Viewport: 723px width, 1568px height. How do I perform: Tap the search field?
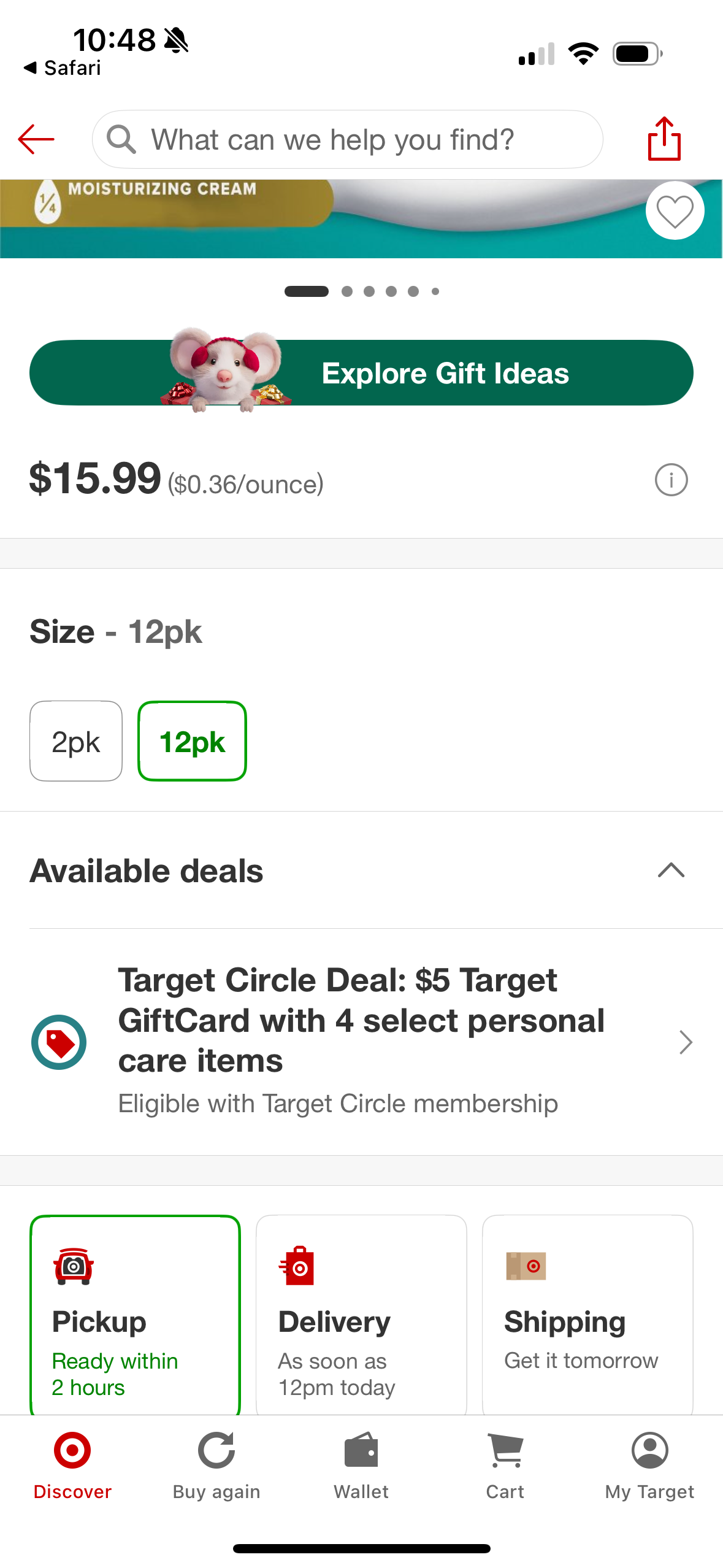pos(347,140)
